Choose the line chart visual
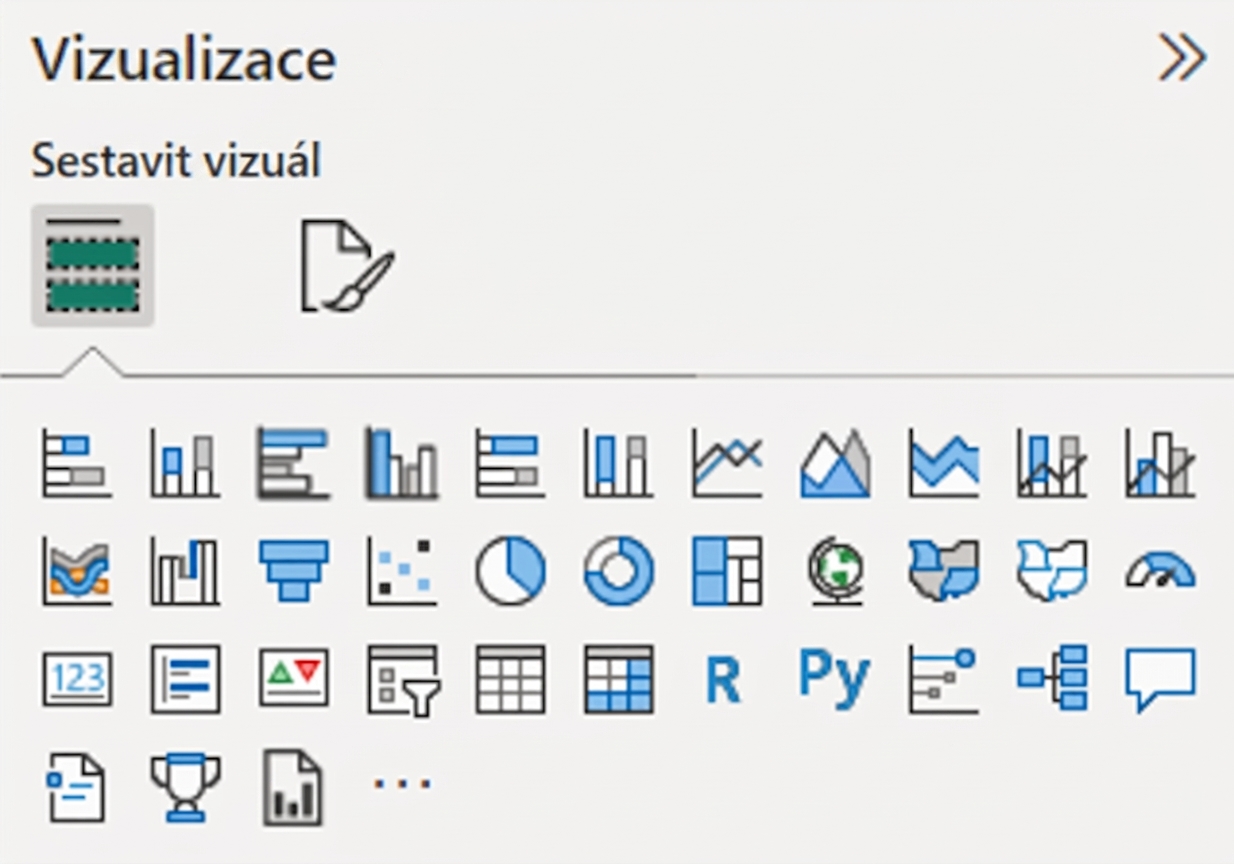The image size is (1234, 864). click(x=727, y=463)
